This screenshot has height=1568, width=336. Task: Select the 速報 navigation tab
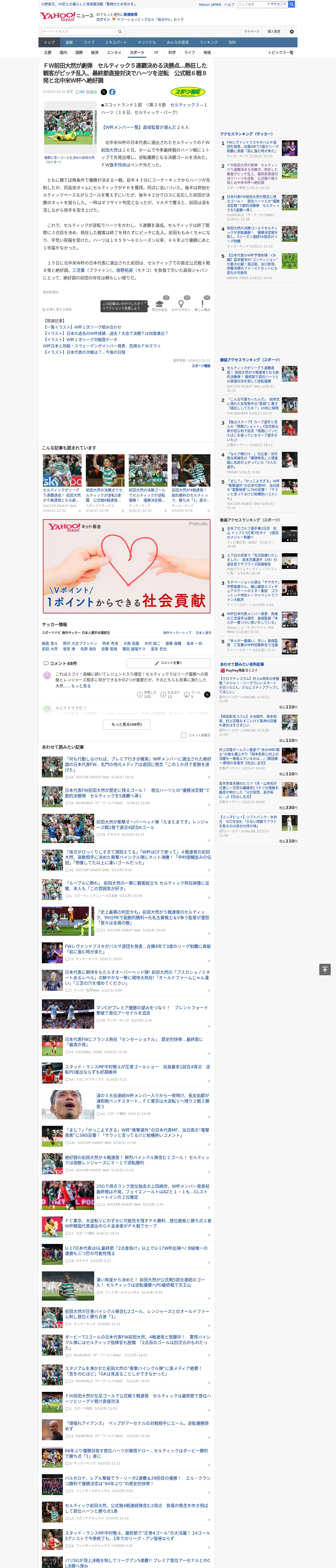pyautogui.click(x=69, y=43)
